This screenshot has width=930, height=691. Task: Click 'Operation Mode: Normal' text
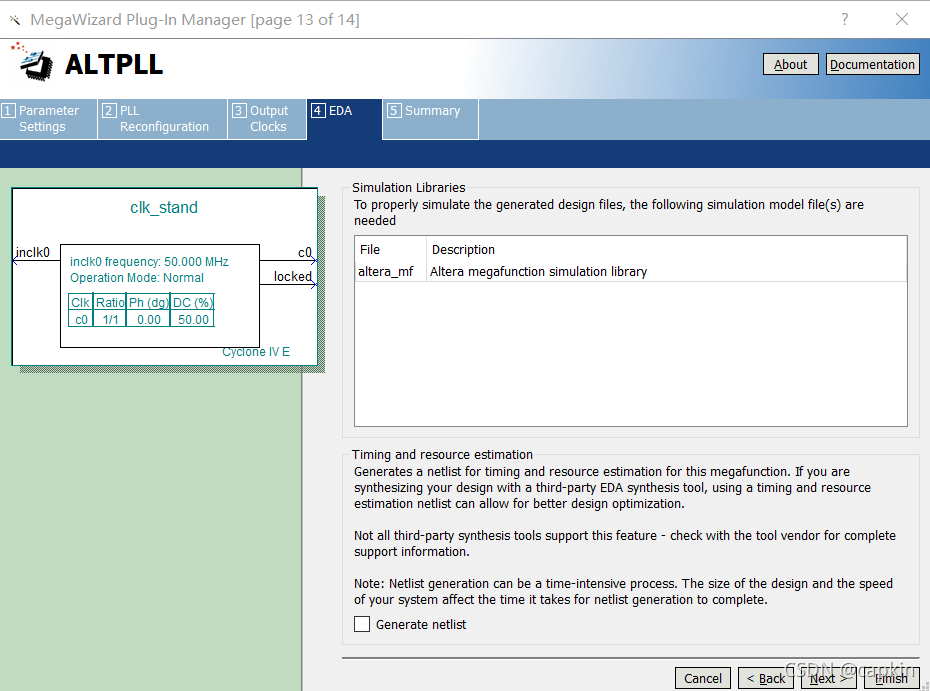click(136, 278)
